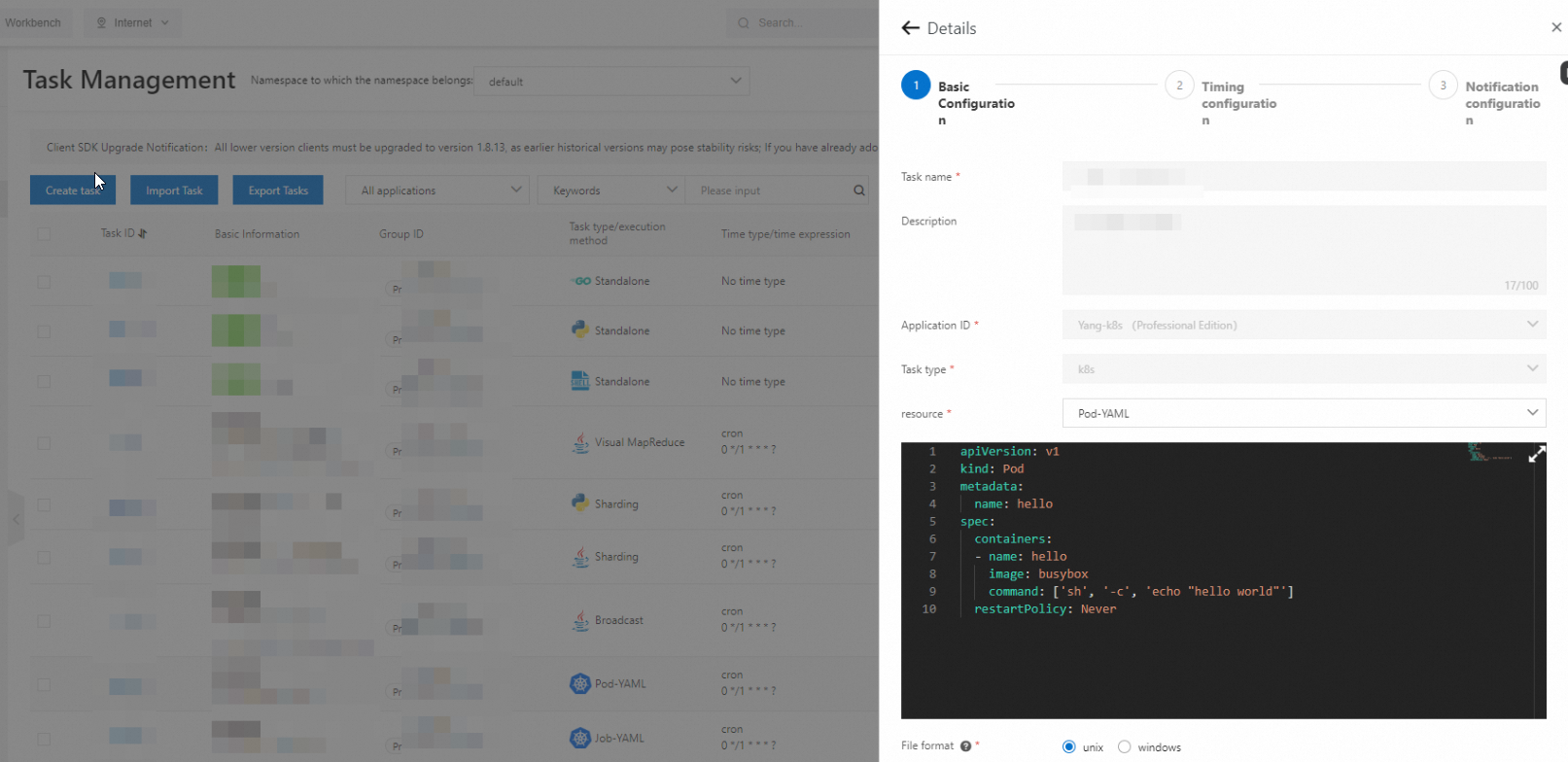Click the search magnifier in Keywords field
This screenshot has height=762, width=1568.
coord(859,190)
